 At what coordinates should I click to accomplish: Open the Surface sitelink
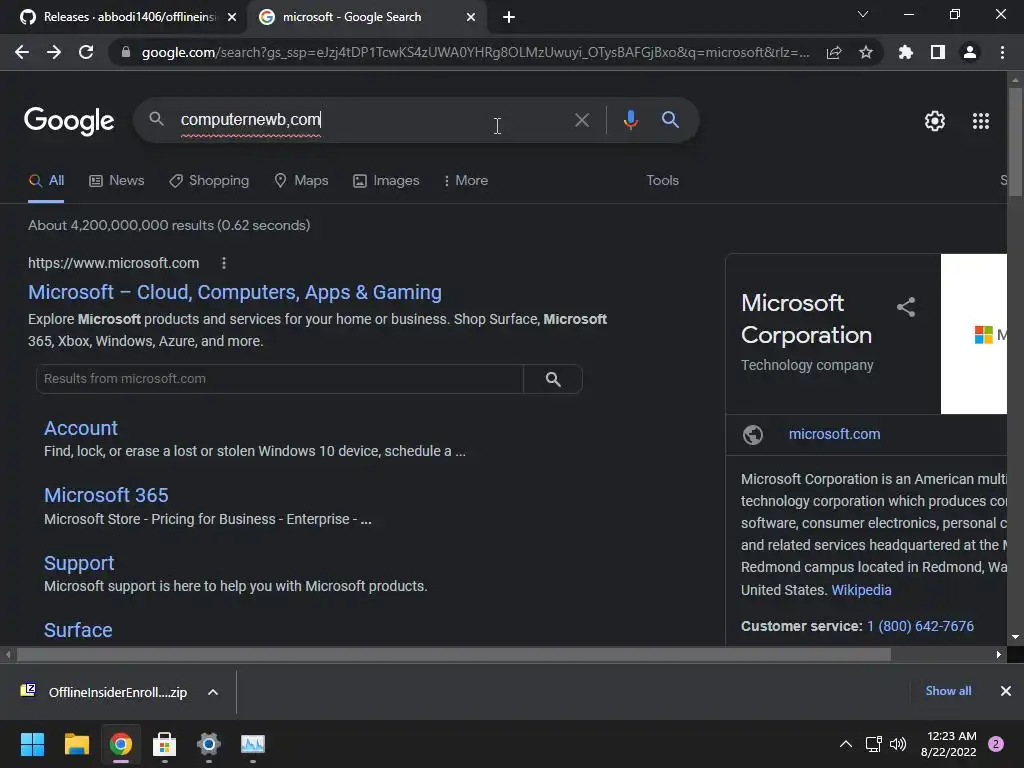pos(78,630)
